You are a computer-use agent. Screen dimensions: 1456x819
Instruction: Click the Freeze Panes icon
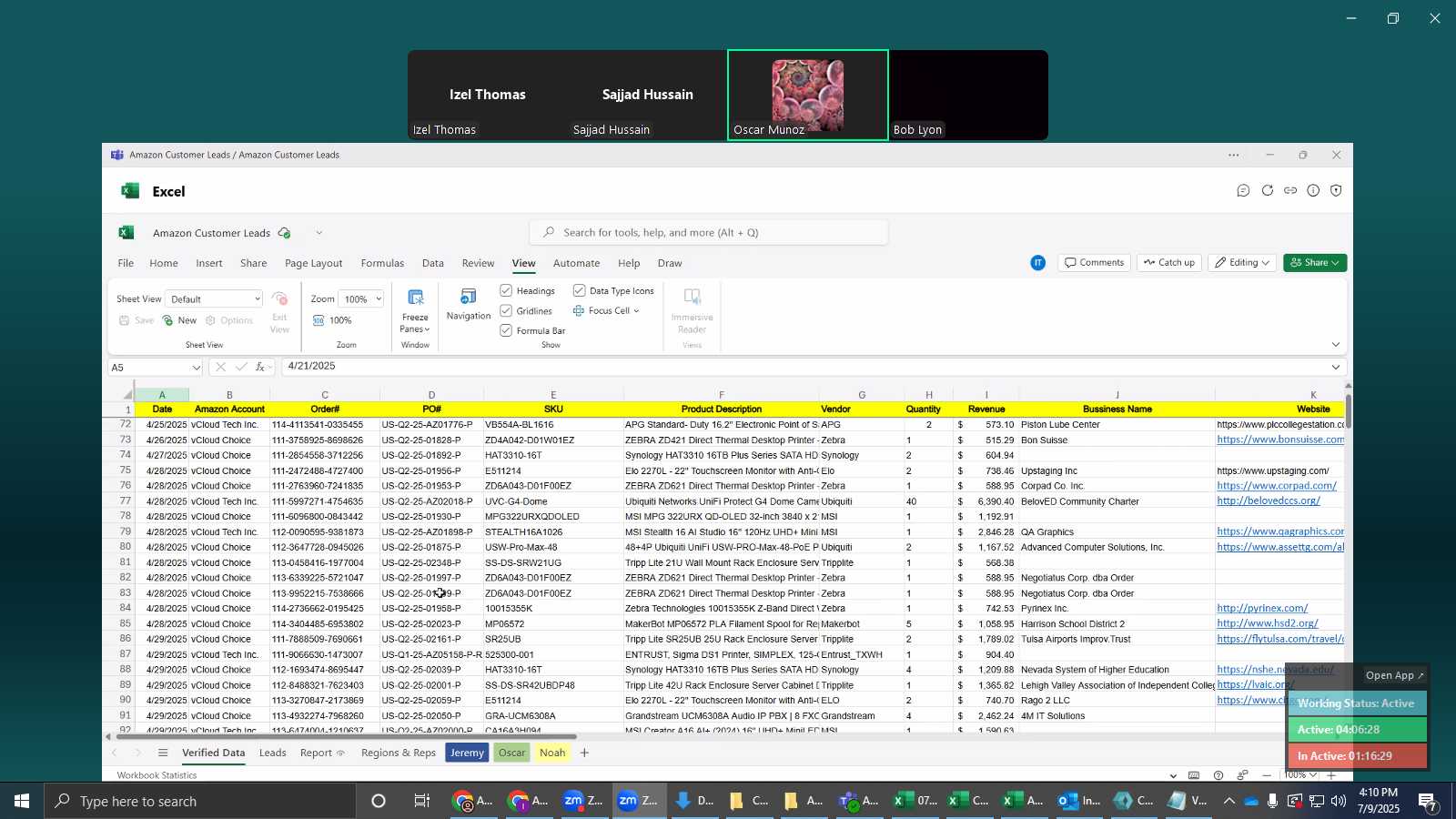coord(416,298)
